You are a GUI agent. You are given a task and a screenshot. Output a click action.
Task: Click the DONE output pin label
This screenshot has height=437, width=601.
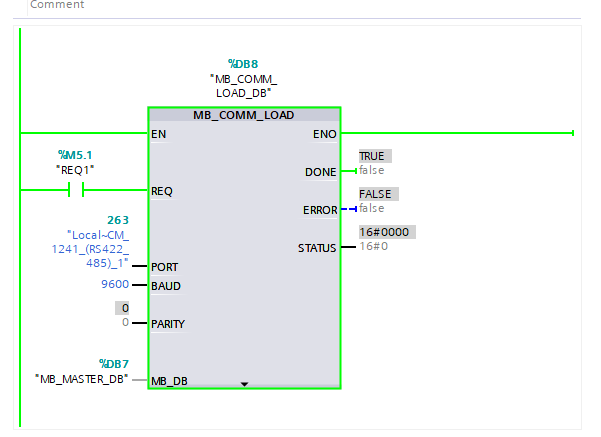coord(320,172)
